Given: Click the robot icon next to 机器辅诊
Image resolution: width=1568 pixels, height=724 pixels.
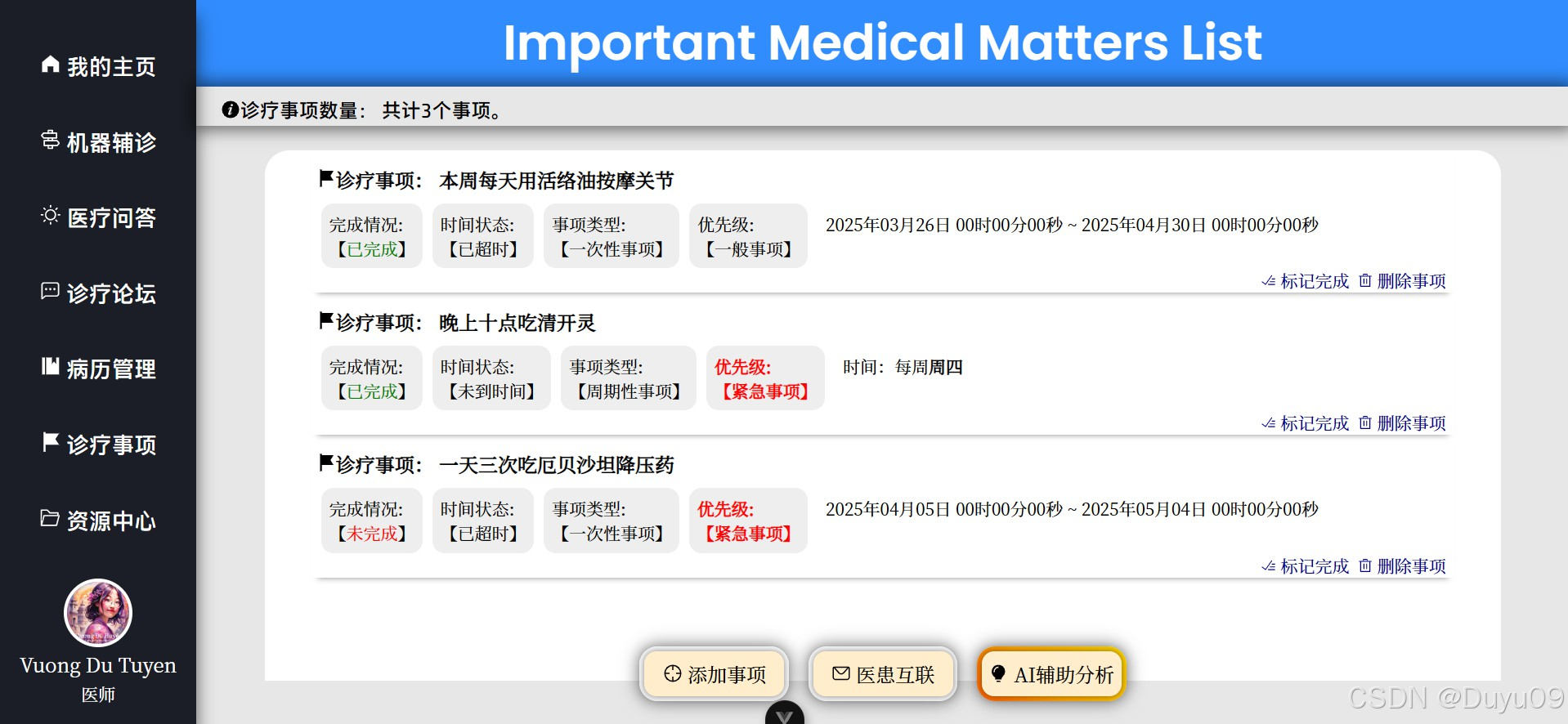Looking at the screenshot, I should [x=51, y=140].
